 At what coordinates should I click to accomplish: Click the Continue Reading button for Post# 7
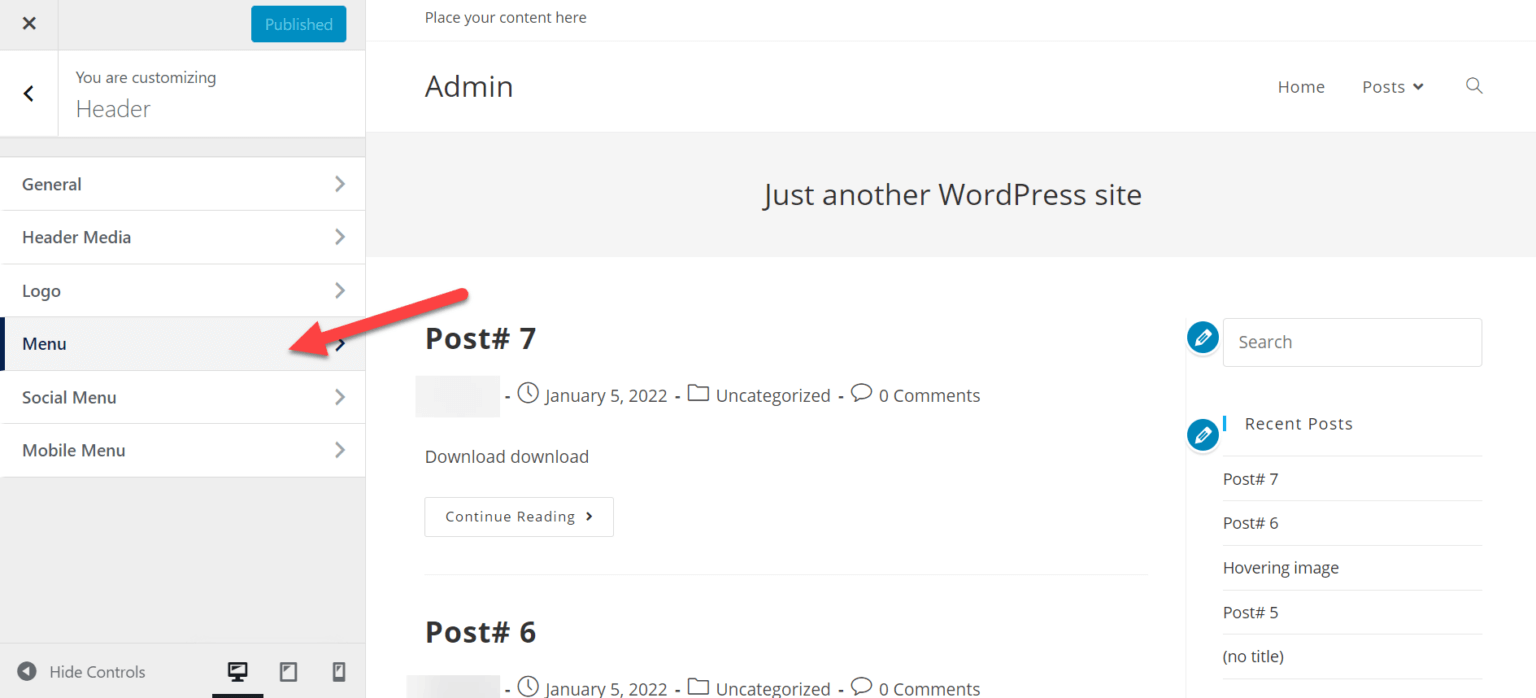(x=518, y=516)
